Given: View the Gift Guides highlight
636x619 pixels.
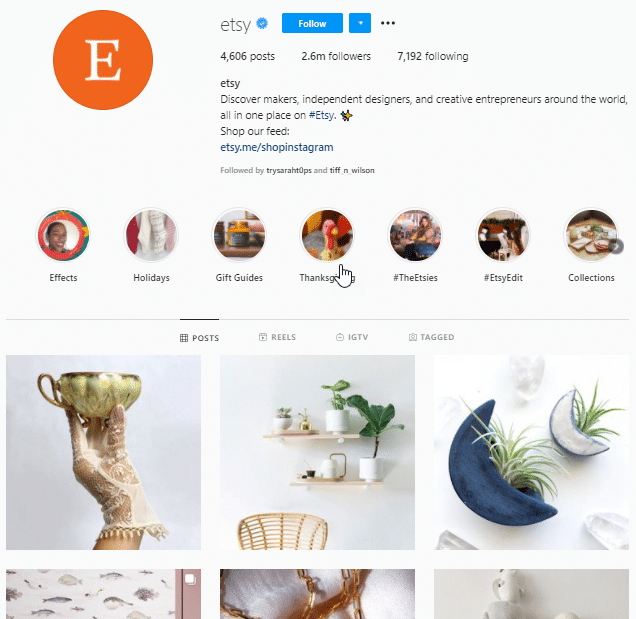Looking at the screenshot, I should [239, 235].
